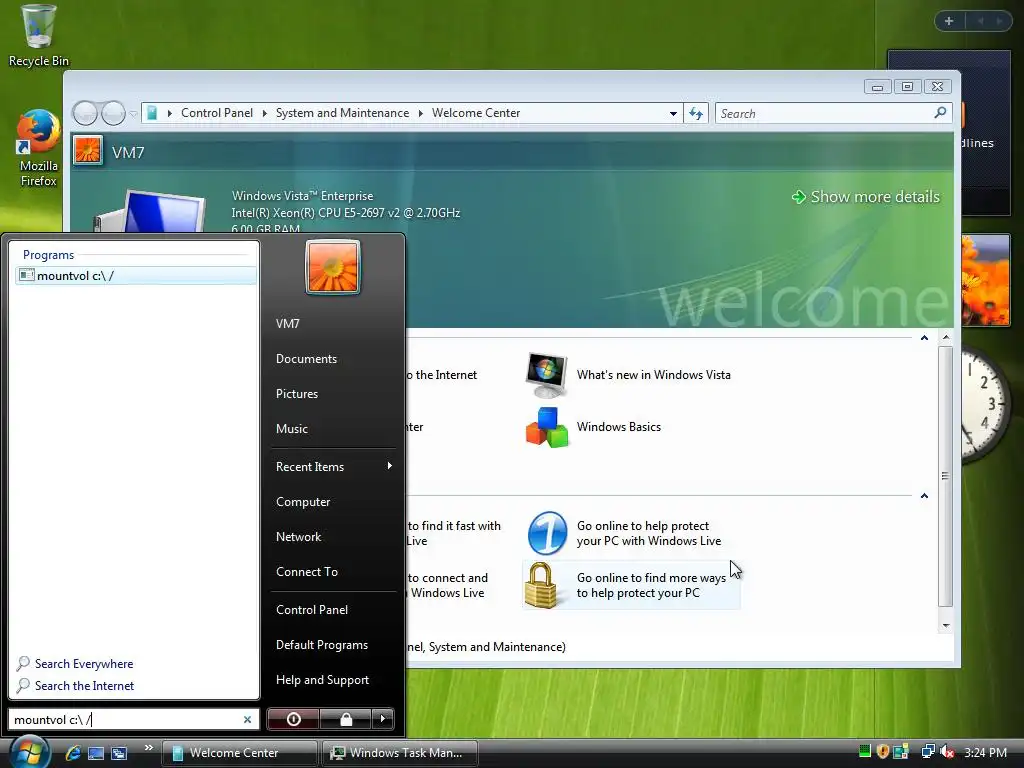Image resolution: width=1024 pixels, height=768 pixels.
Task: Click the VM7 user picture in Welcome Center header
Action: tap(88, 151)
